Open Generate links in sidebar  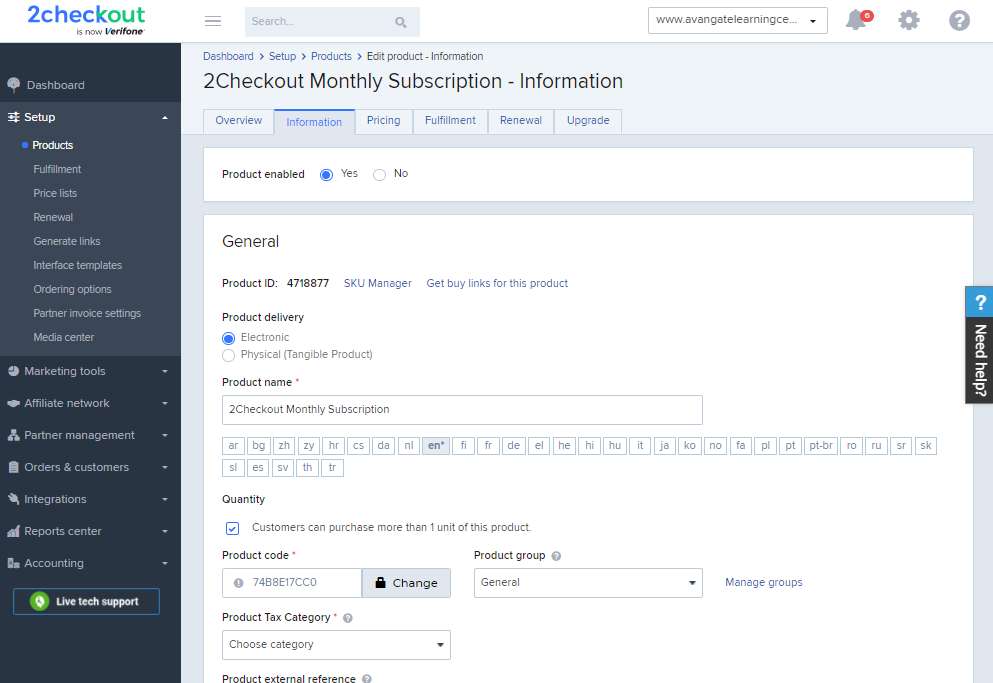(66, 241)
